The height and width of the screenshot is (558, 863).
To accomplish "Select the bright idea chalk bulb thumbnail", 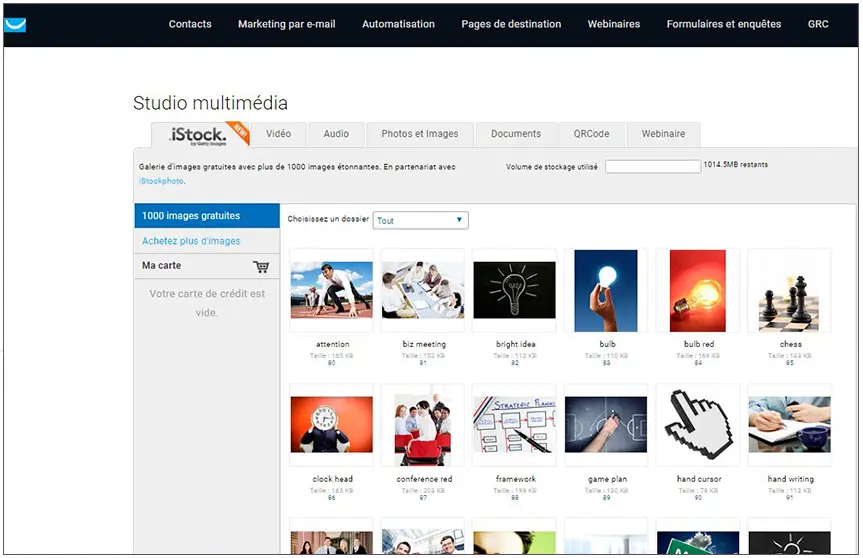I will coord(515,290).
